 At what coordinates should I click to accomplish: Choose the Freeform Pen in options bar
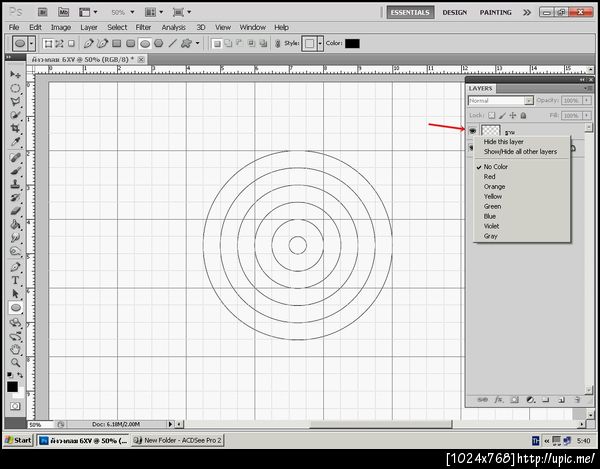pos(102,43)
